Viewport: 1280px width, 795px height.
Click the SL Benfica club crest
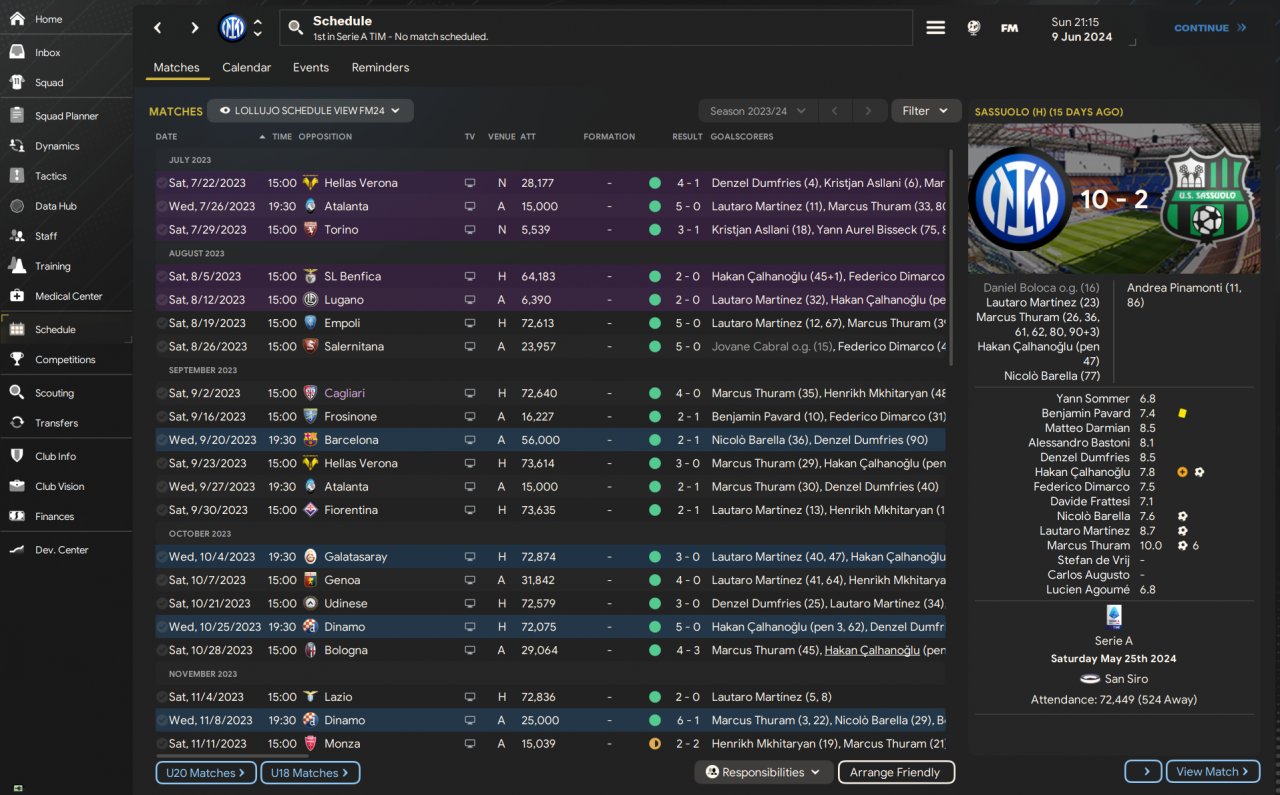pos(311,276)
